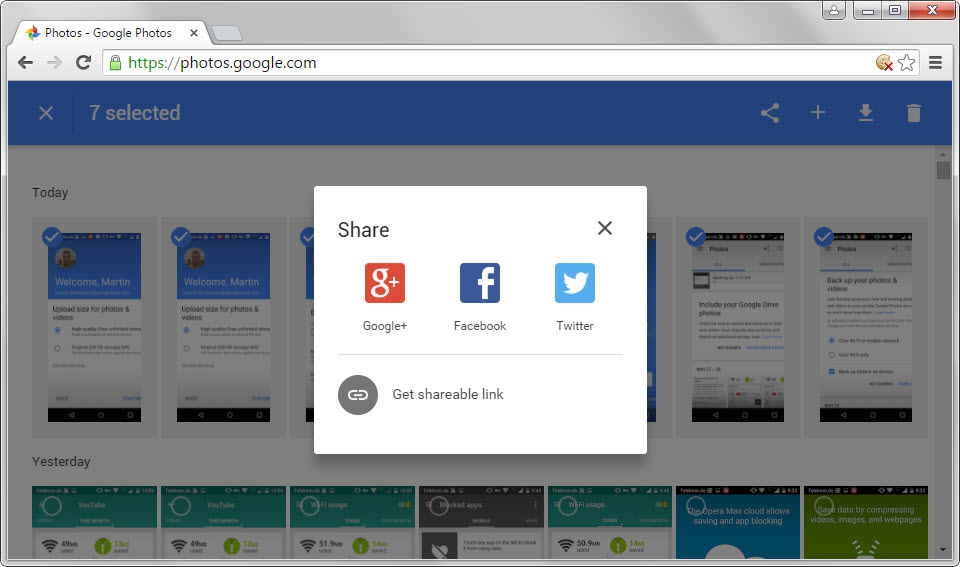Screen dimensions: 960x567
Task: Open Chrome user profile button
Action: 834,10
